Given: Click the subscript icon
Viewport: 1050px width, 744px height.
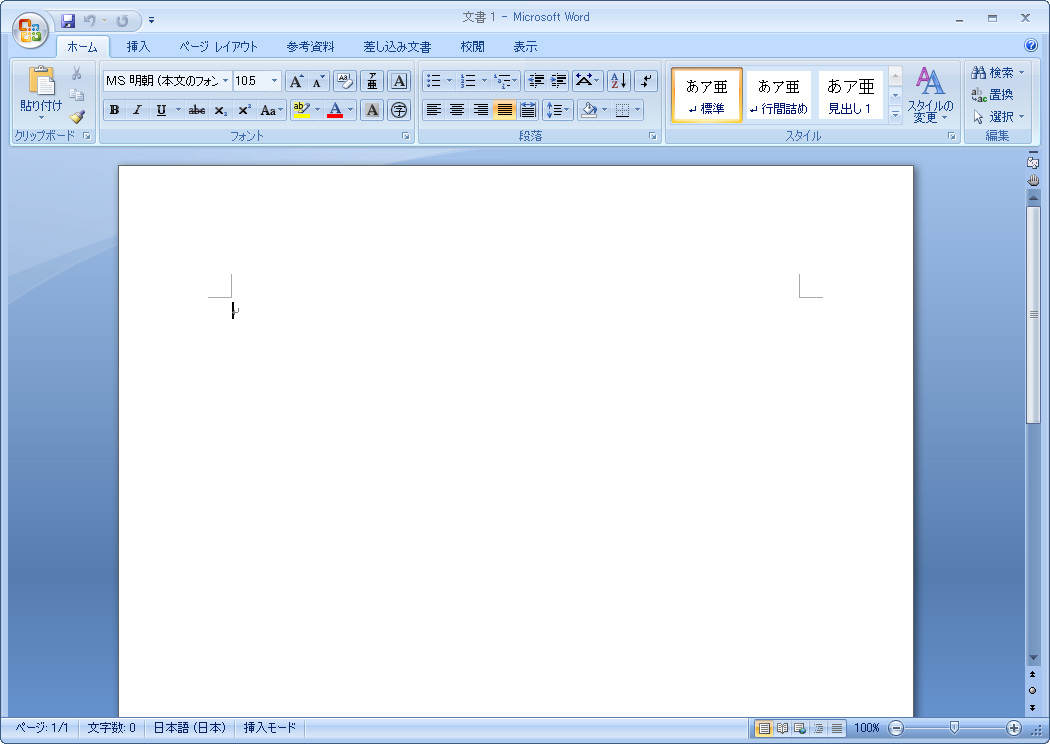Looking at the screenshot, I should pyautogui.click(x=220, y=110).
